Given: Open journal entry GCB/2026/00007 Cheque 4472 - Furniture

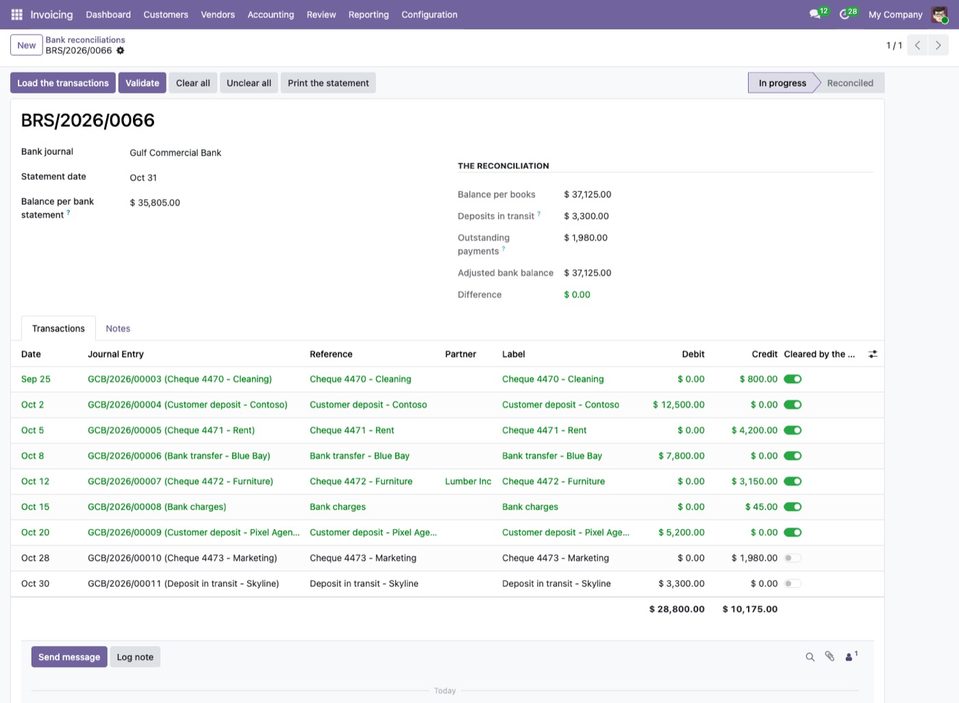Looking at the screenshot, I should pyautogui.click(x=180, y=482).
